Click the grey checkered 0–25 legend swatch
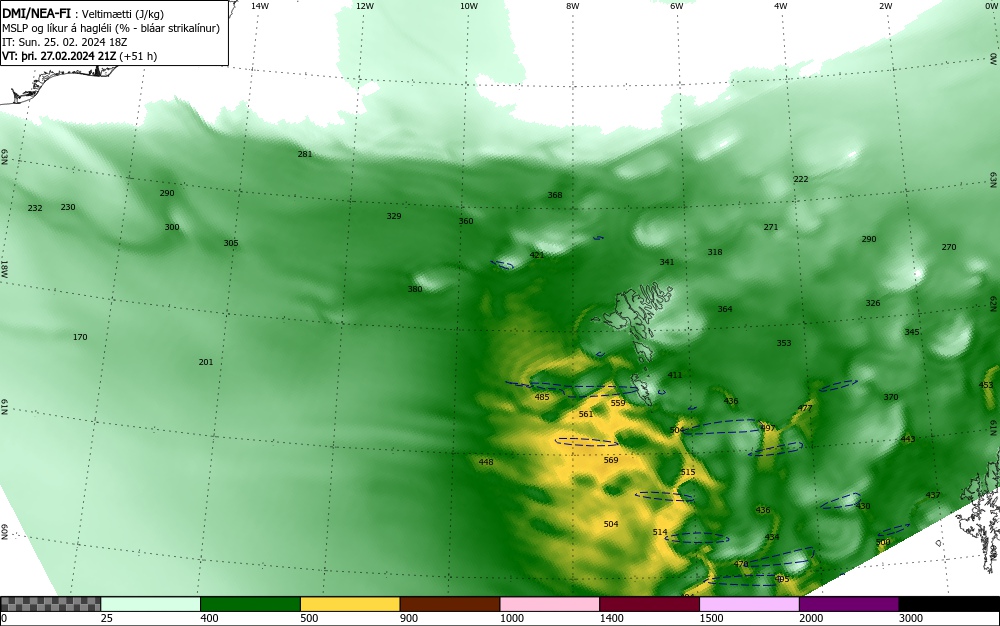This screenshot has height=626, width=1000. pyautogui.click(x=51, y=604)
